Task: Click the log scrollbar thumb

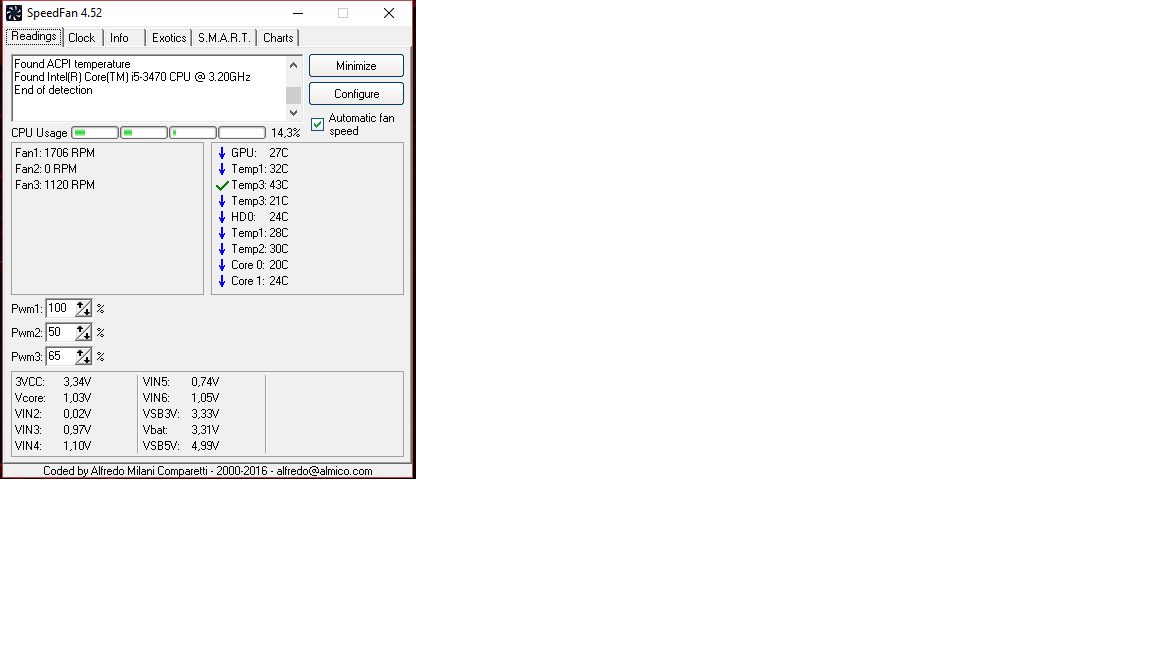Action: [293, 96]
